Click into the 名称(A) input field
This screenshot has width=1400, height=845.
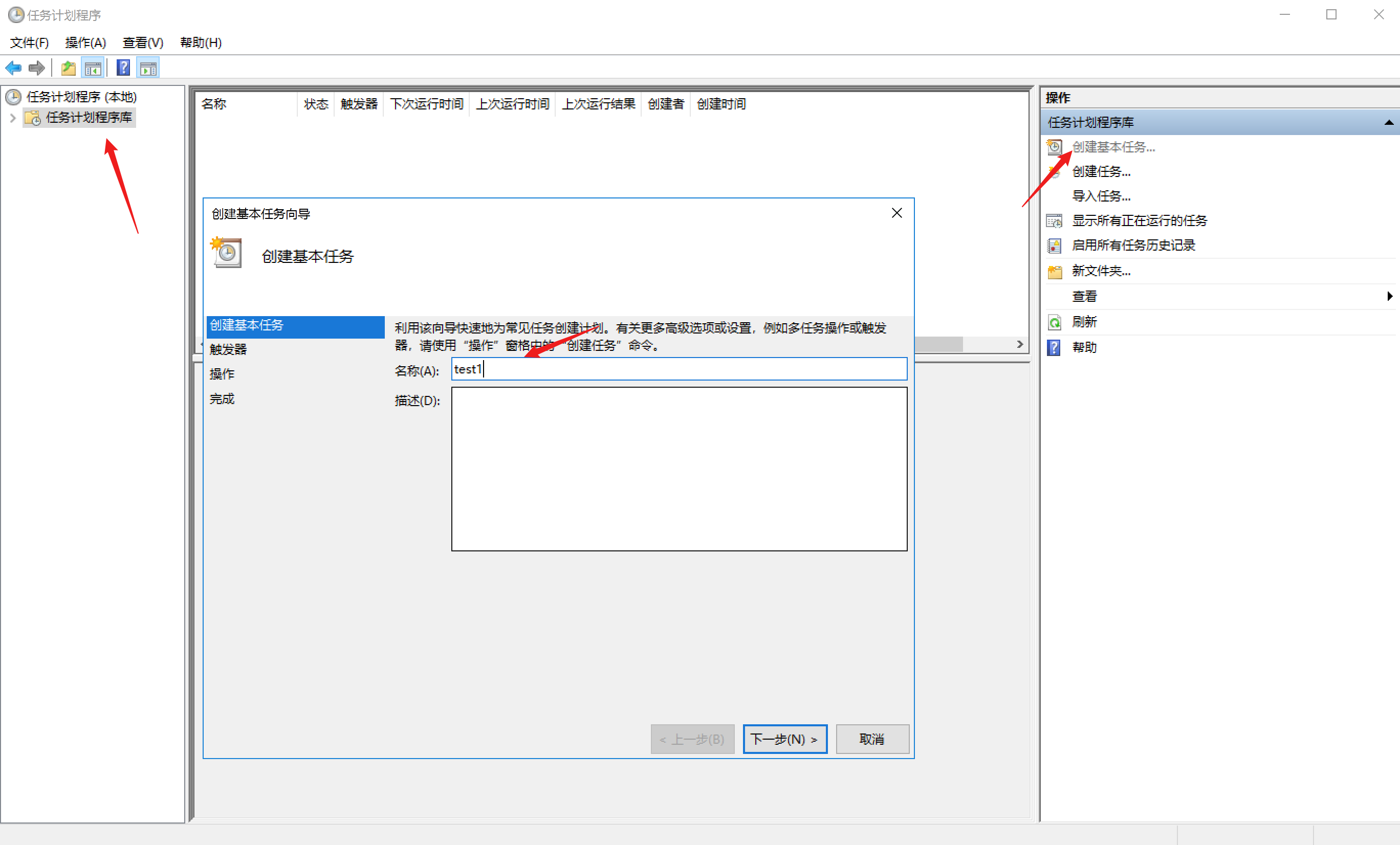click(x=679, y=369)
